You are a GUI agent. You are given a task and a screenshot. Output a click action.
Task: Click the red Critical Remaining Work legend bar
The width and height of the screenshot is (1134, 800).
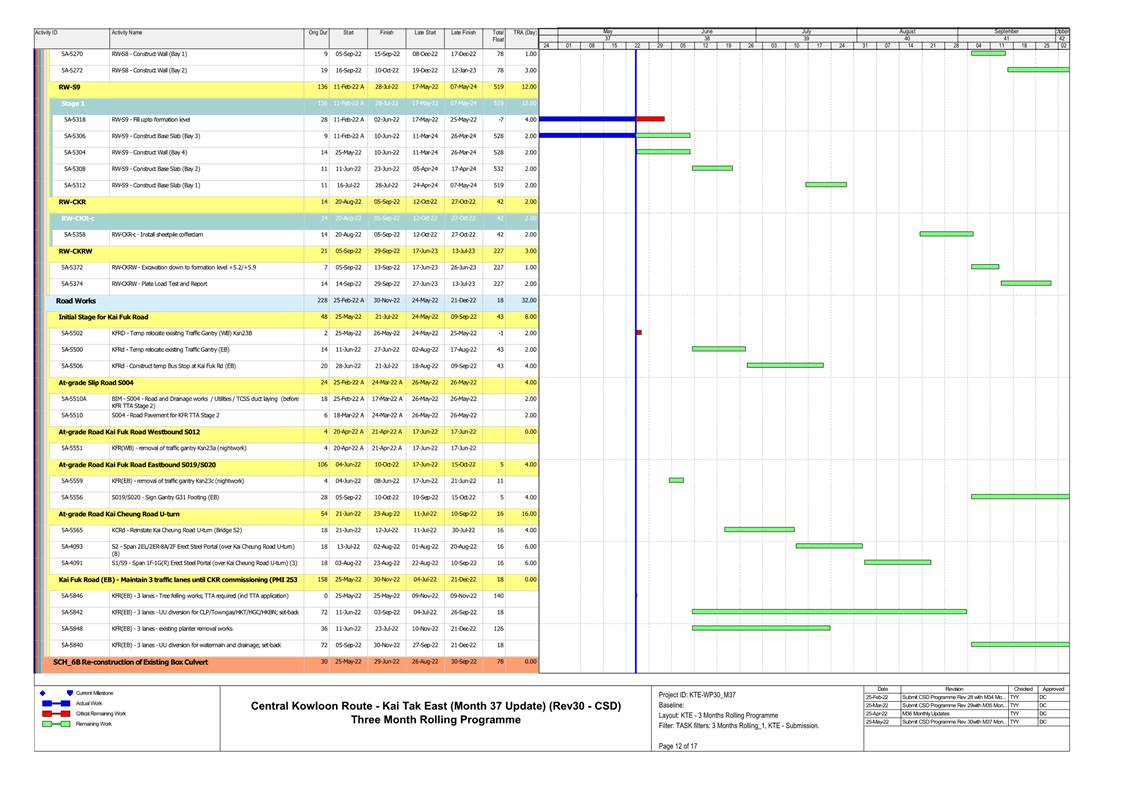click(54, 713)
